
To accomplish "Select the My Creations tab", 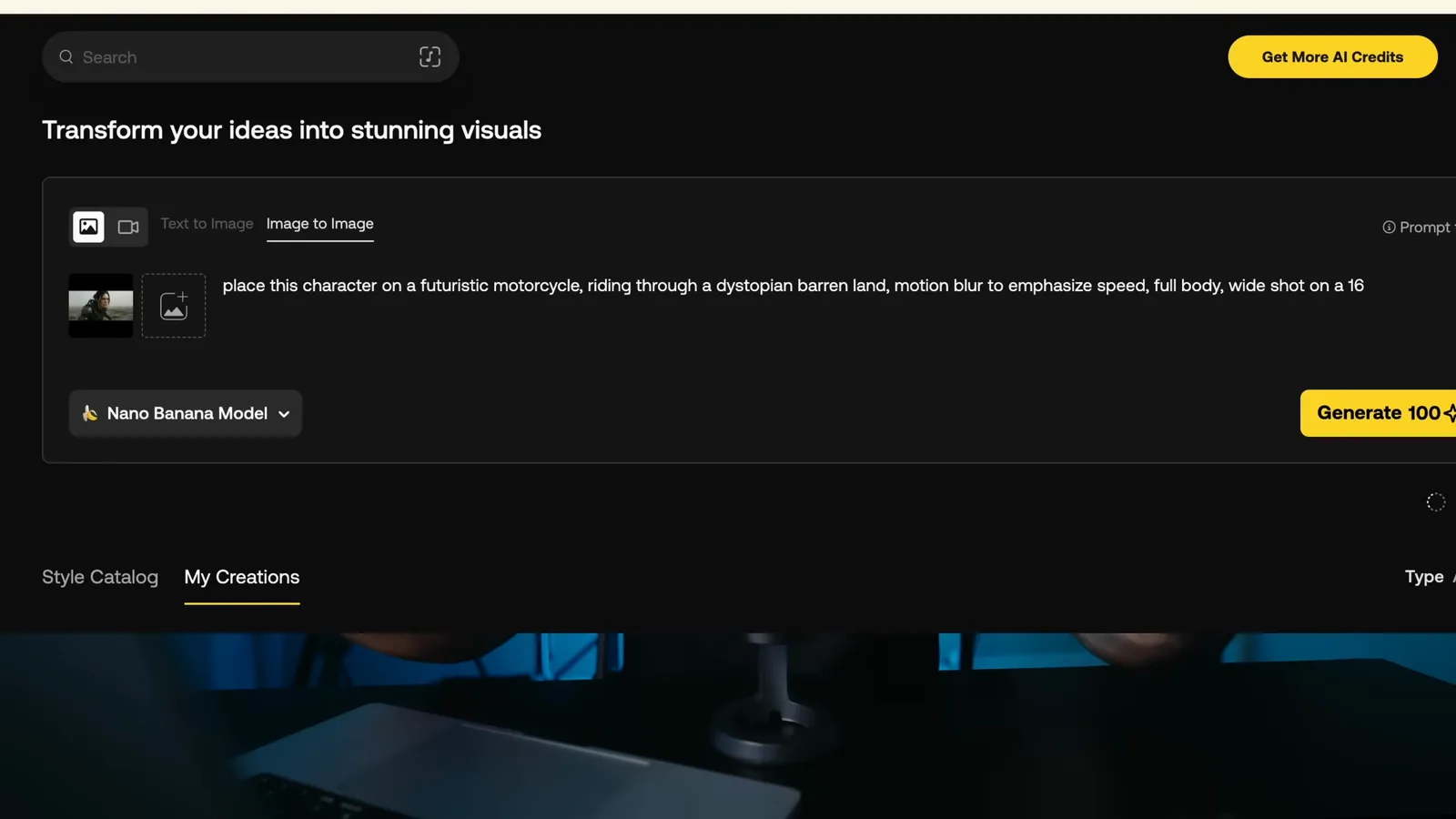I will pyautogui.click(x=242, y=577).
